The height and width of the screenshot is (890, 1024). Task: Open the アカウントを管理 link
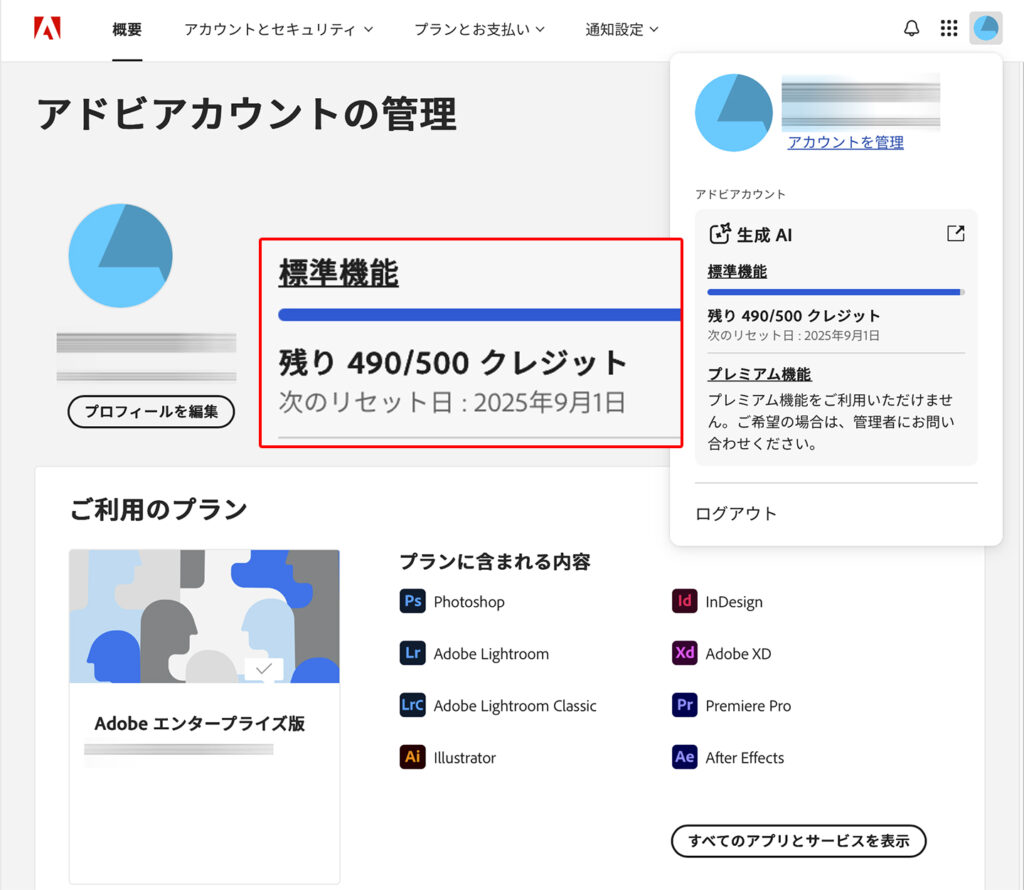(x=846, y=142)
